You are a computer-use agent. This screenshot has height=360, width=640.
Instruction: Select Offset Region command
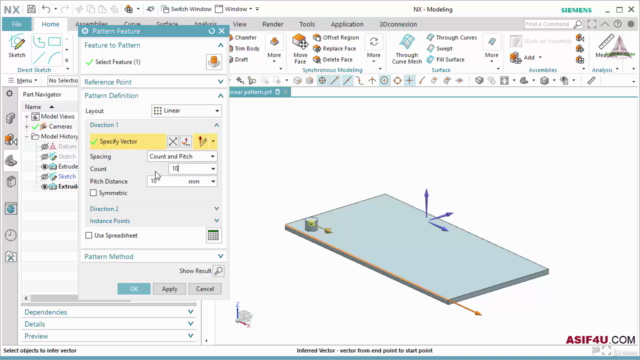click(x=336, y=38)
